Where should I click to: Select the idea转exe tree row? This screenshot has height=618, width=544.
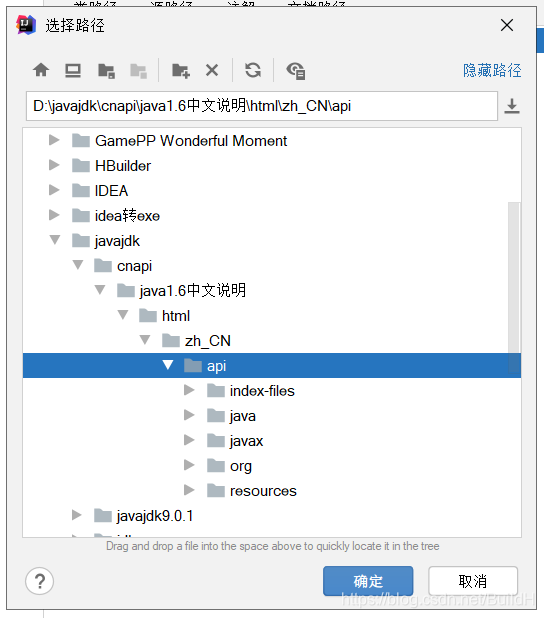click(272, 216)
